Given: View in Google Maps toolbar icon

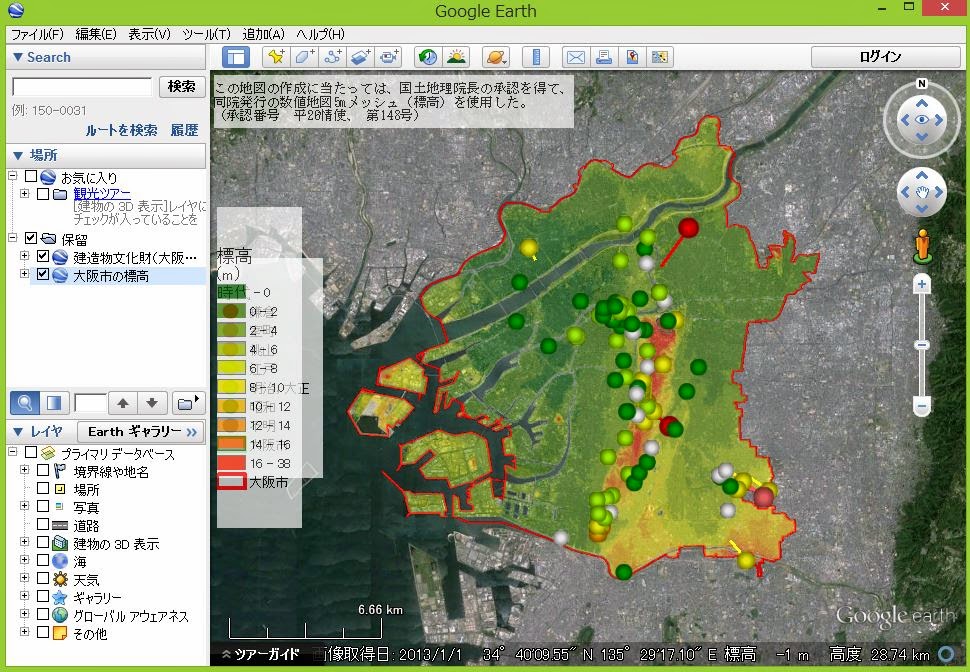Looking at the screenshot, I should tap(659, 57).
